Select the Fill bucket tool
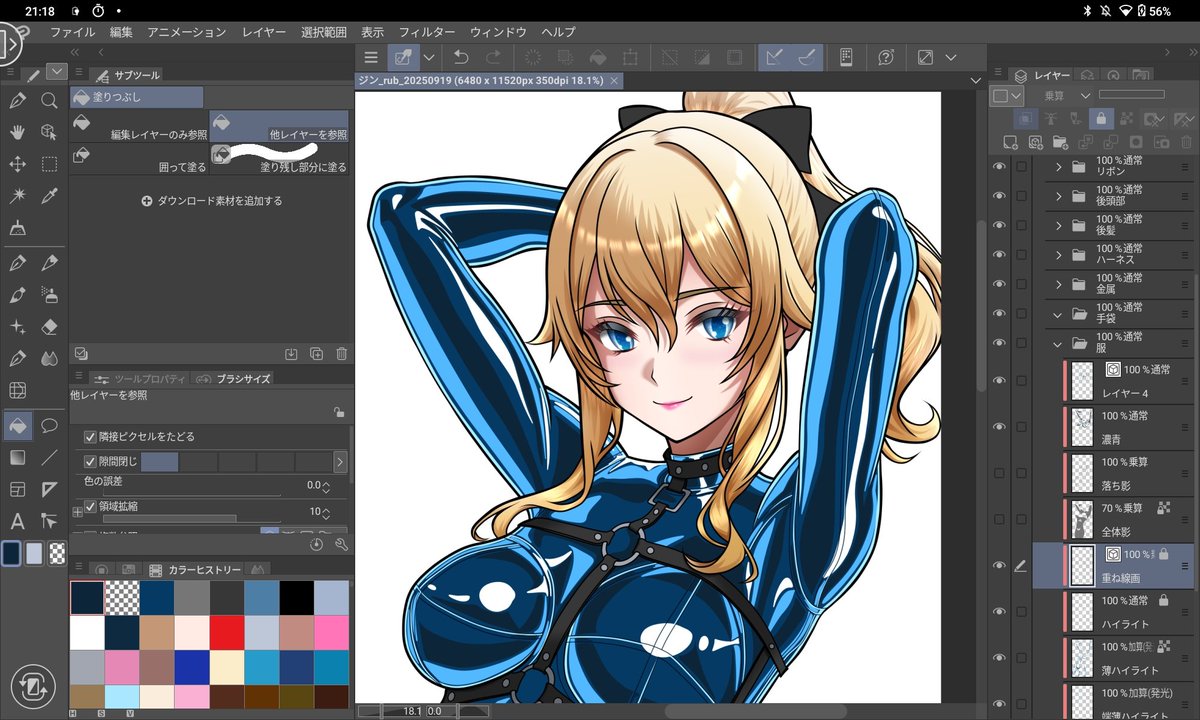The image size is (1200, 720). tap(17, 425)
